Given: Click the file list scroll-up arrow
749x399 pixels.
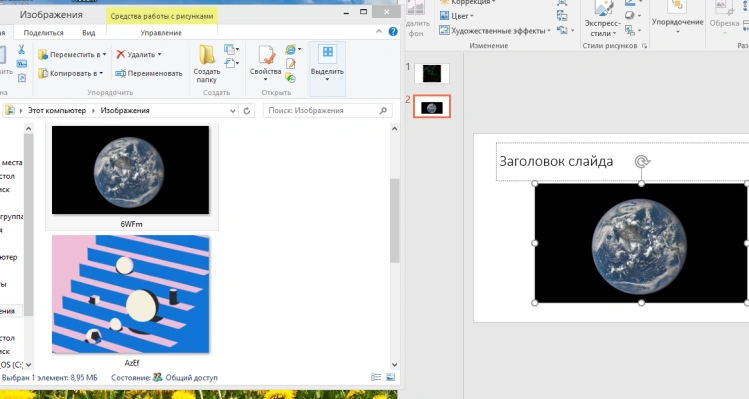Looking at the screenshot, I should pos(395,129).
